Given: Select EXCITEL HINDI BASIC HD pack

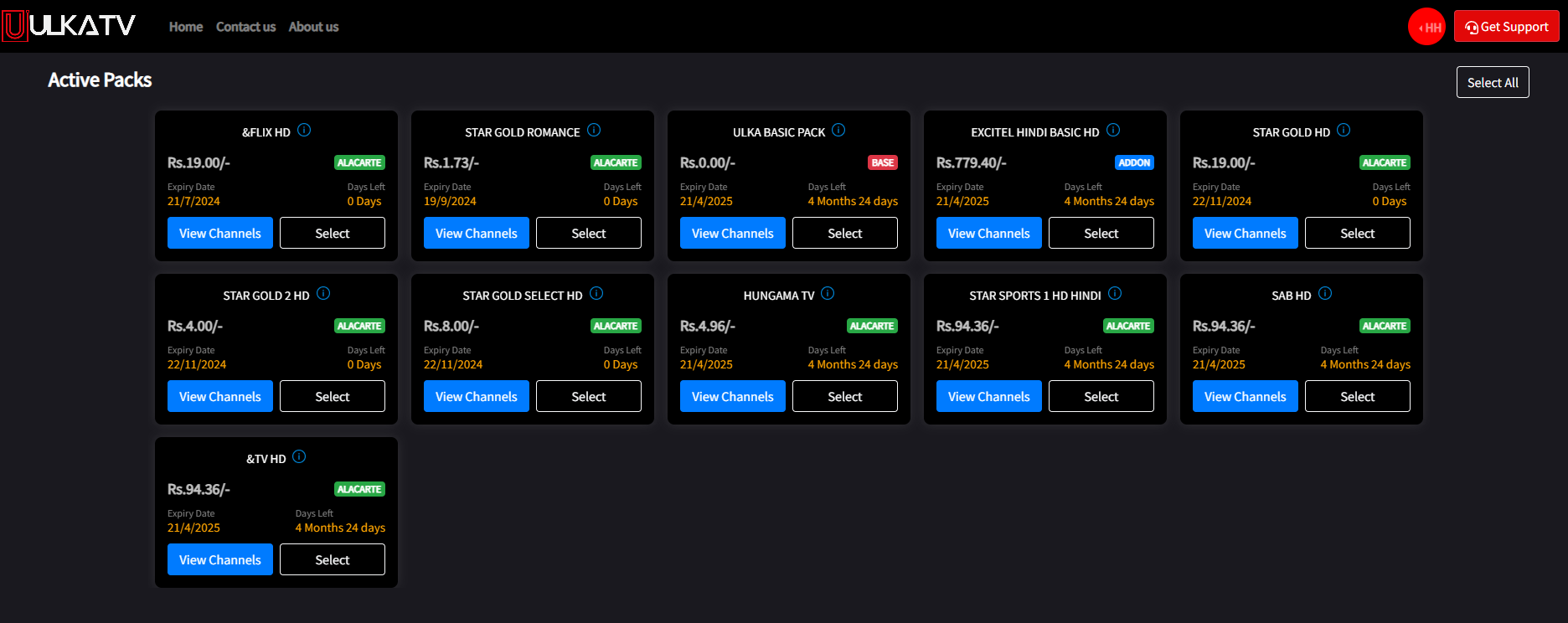Looking at the screenshot, I should (1101, 233).
